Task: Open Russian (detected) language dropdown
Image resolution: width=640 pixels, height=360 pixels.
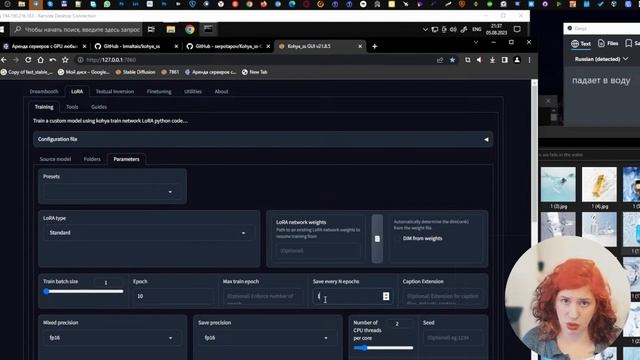Action: pos(601,59)
